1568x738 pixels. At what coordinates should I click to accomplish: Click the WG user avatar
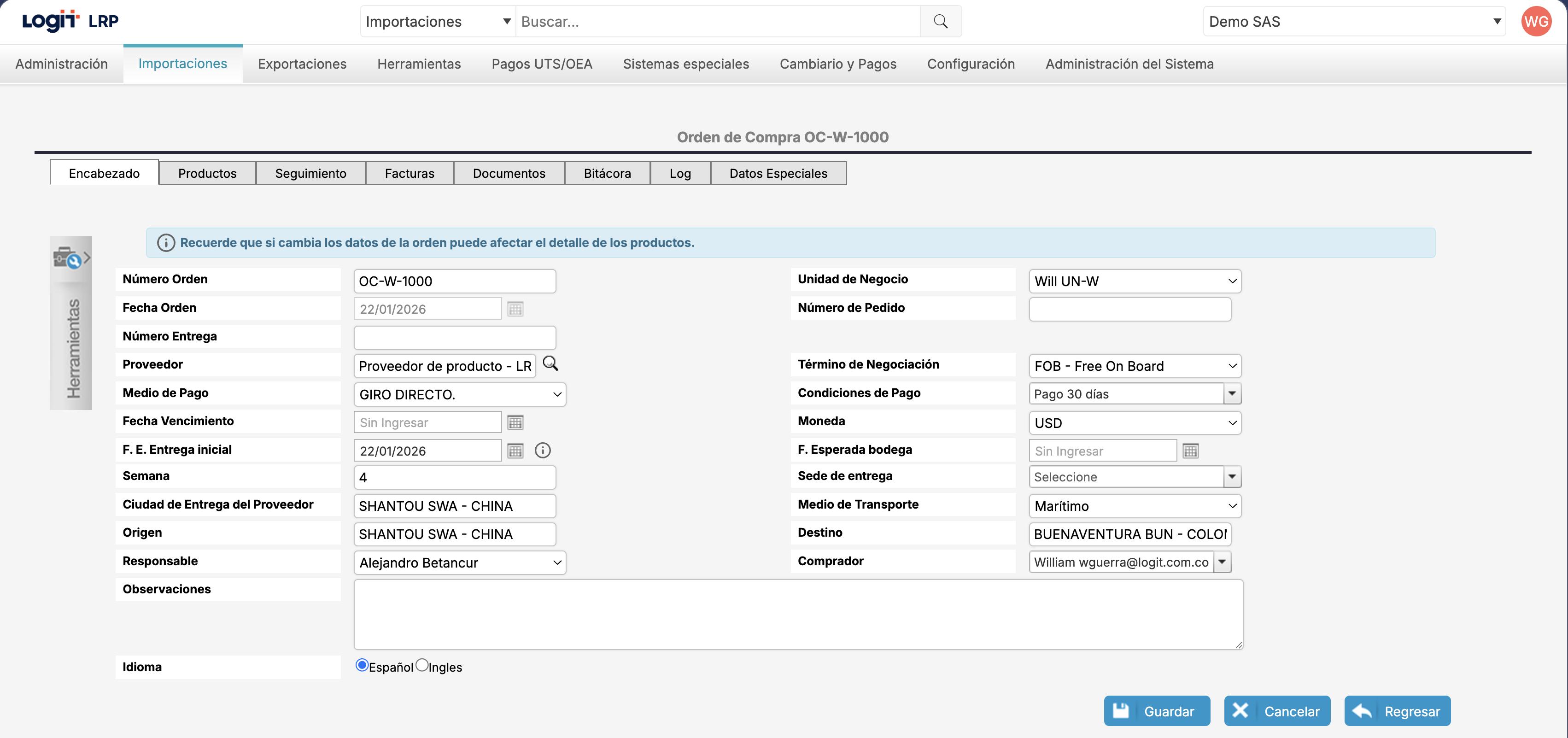pos(1536,21)
